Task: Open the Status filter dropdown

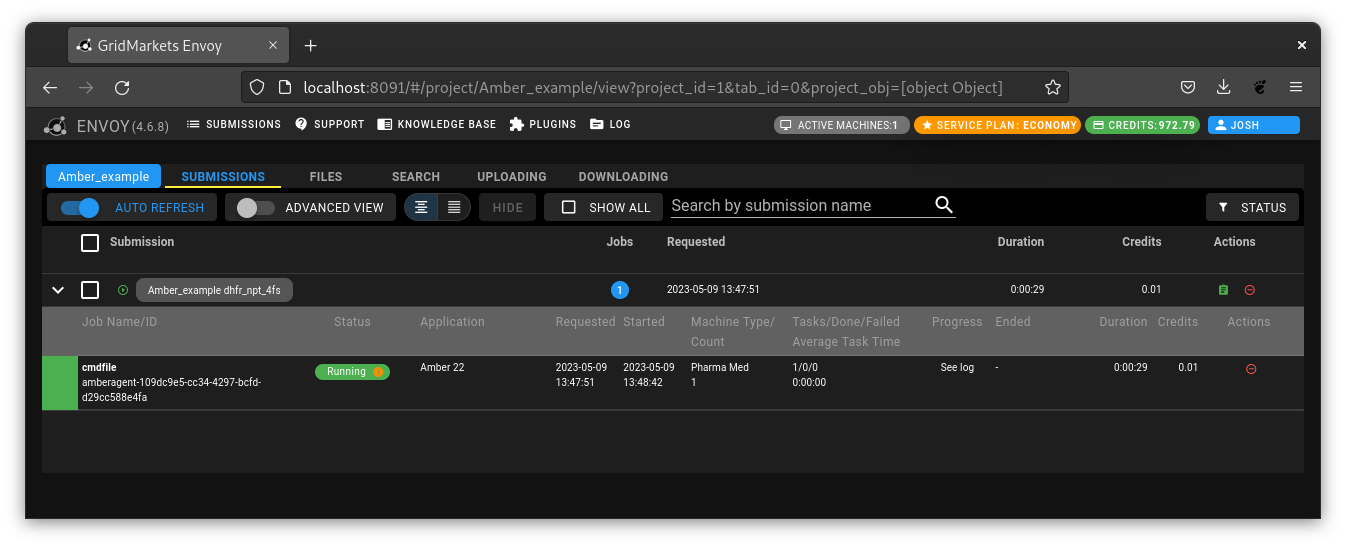Action: pos(1252,207)
